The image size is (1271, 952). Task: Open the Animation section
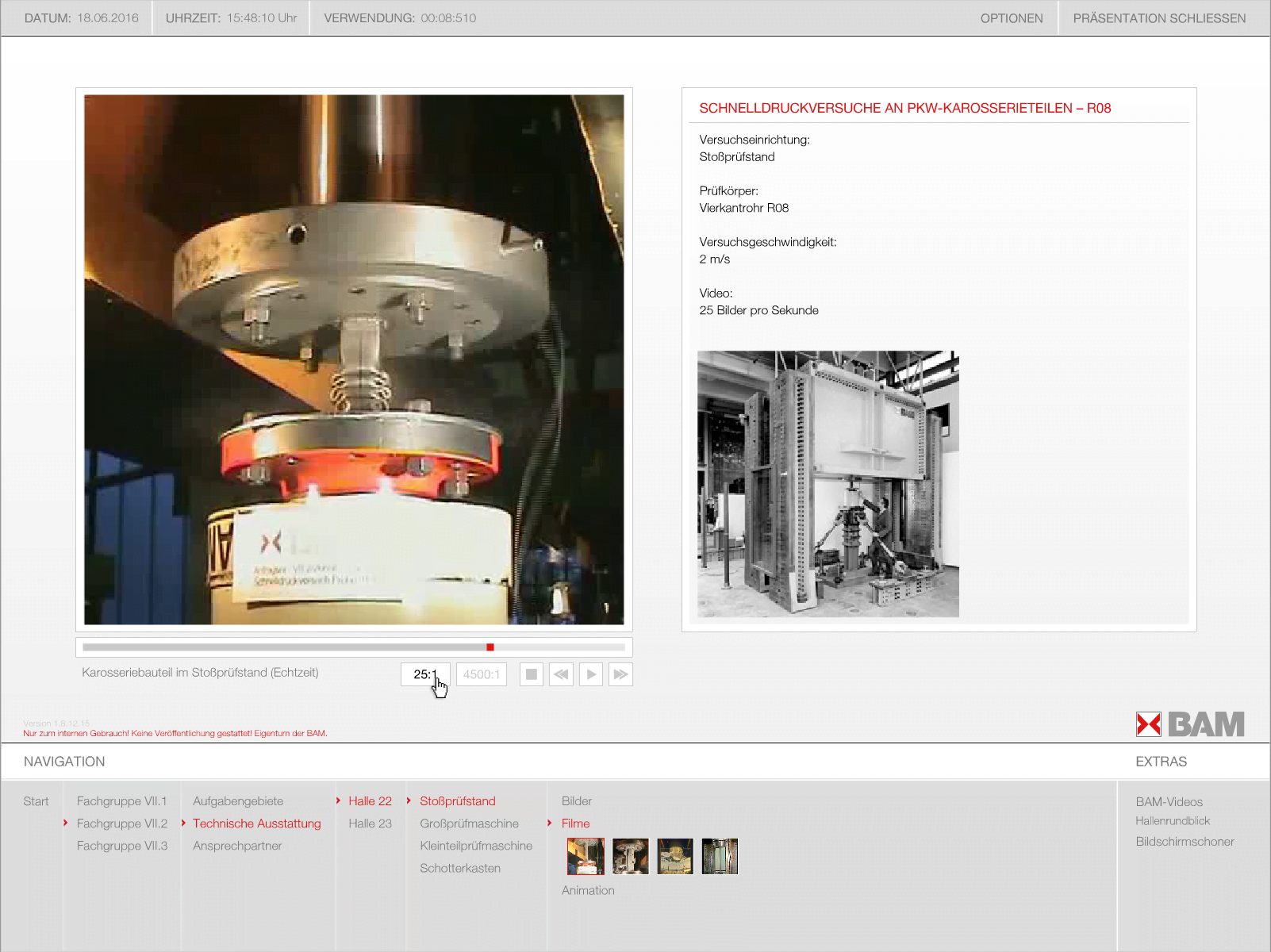click(588, 890)
